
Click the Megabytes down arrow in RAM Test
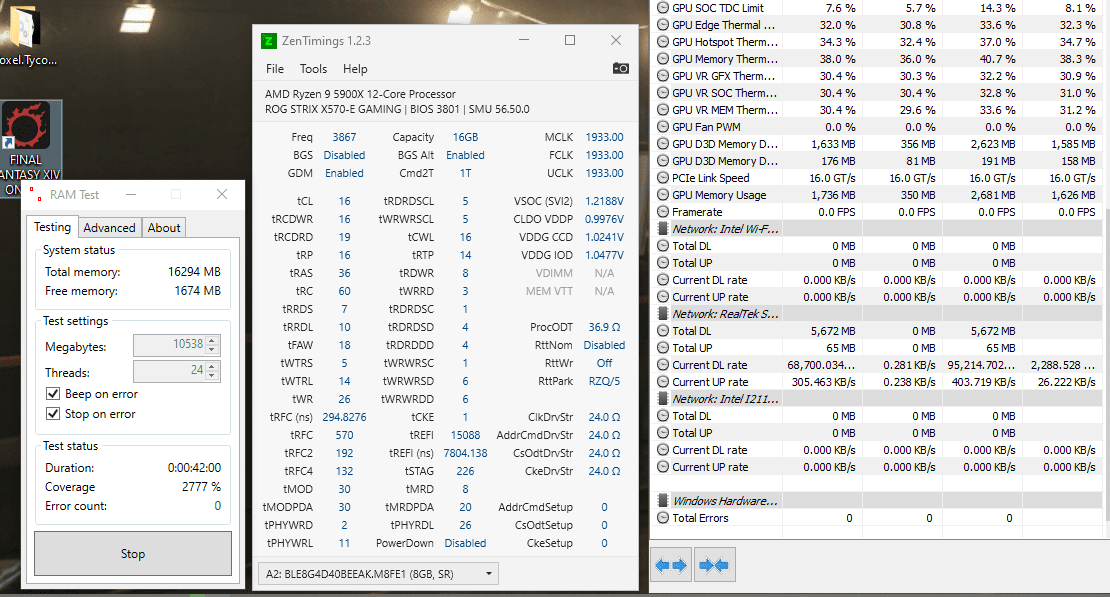[212, 350]
